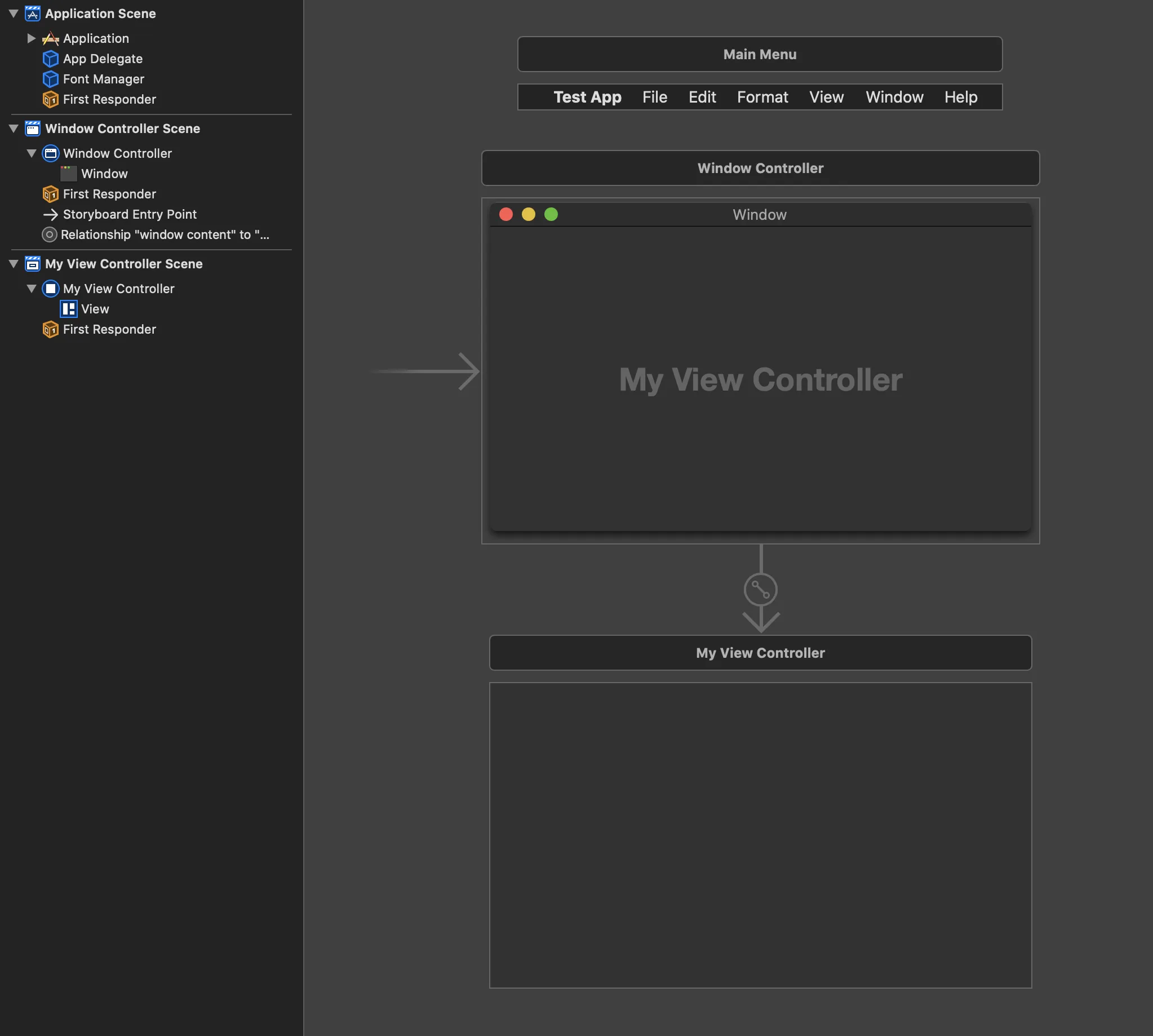Collapse the Application Scene disclosure triangle
1153x1036 pixels.
(x=14, y=13)
